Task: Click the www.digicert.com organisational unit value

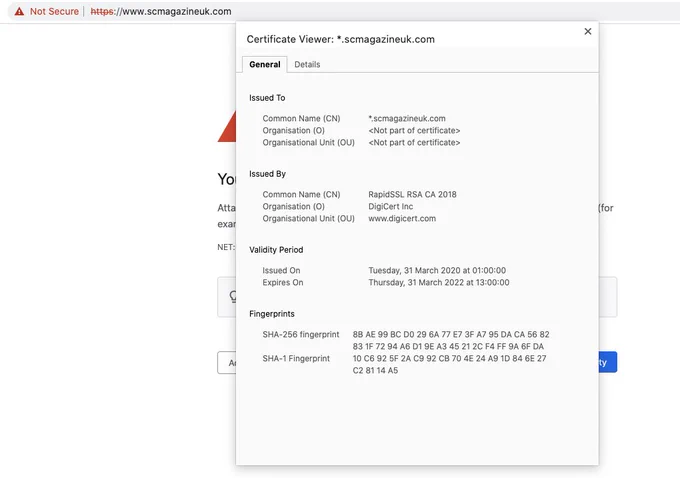Action: [x=402, y=219]
